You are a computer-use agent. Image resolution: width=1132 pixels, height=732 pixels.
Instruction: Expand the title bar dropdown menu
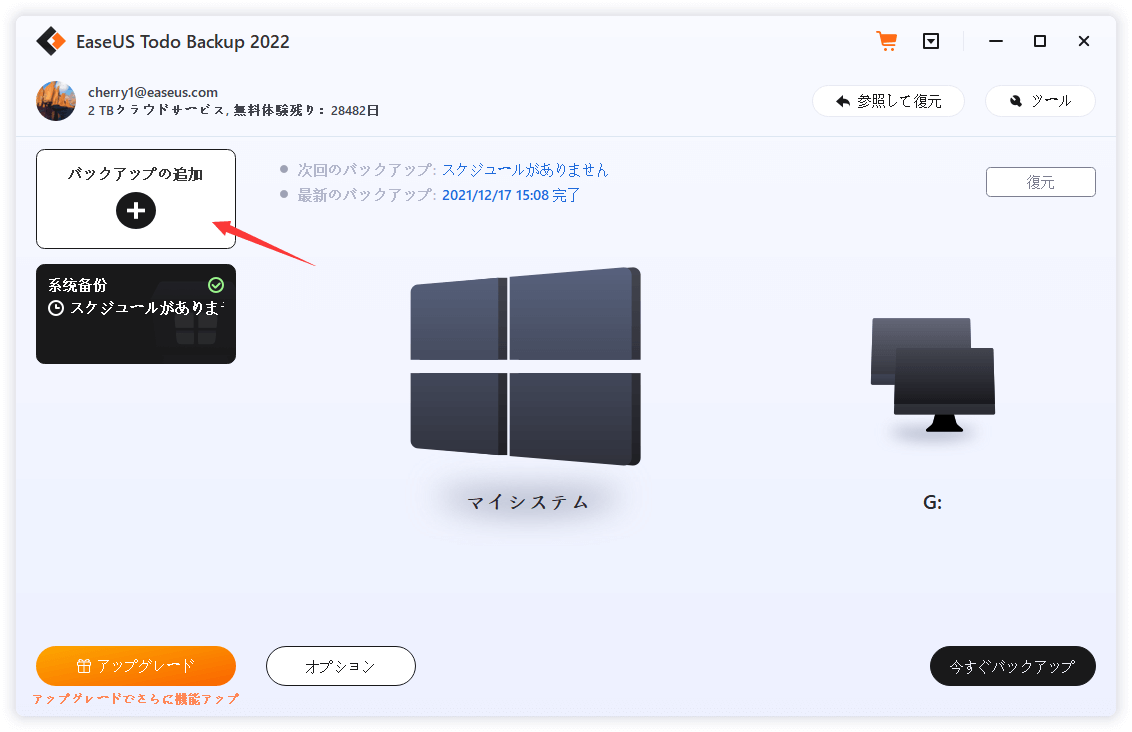(931, 41)
